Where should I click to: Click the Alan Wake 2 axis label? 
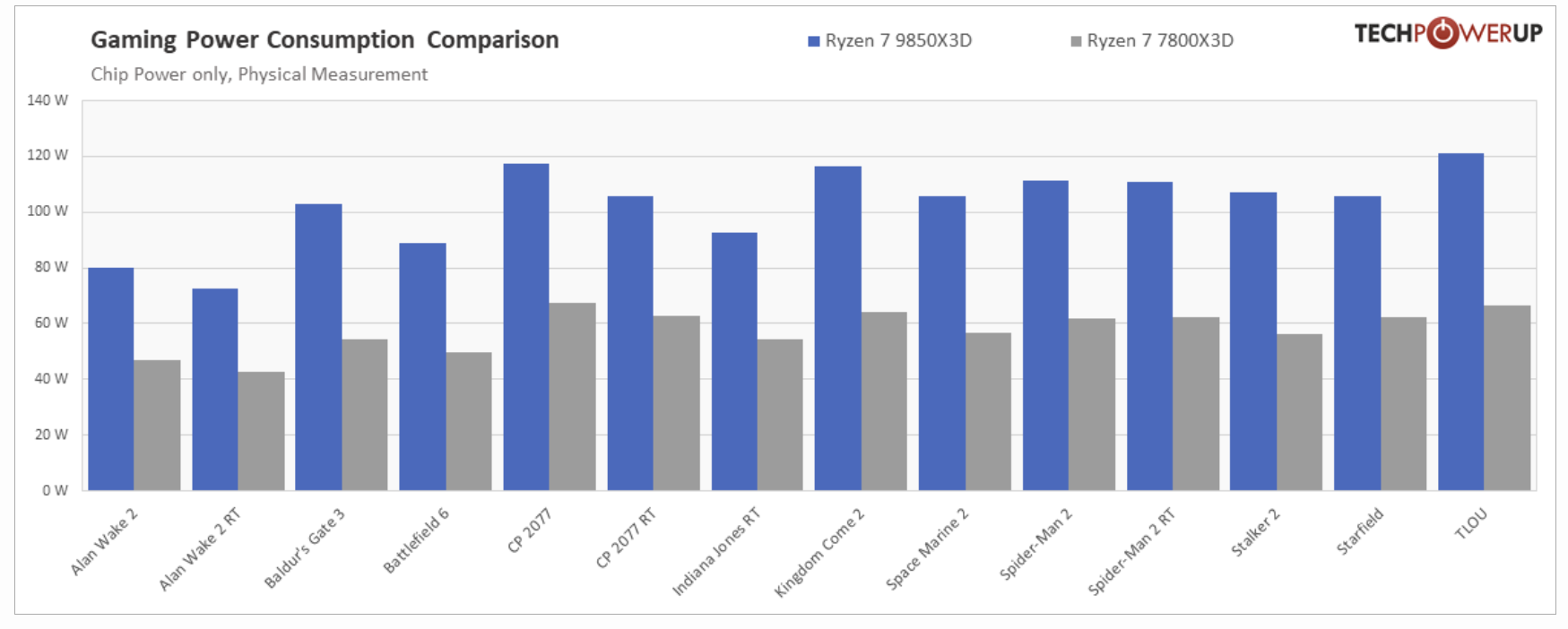(104, 541)
